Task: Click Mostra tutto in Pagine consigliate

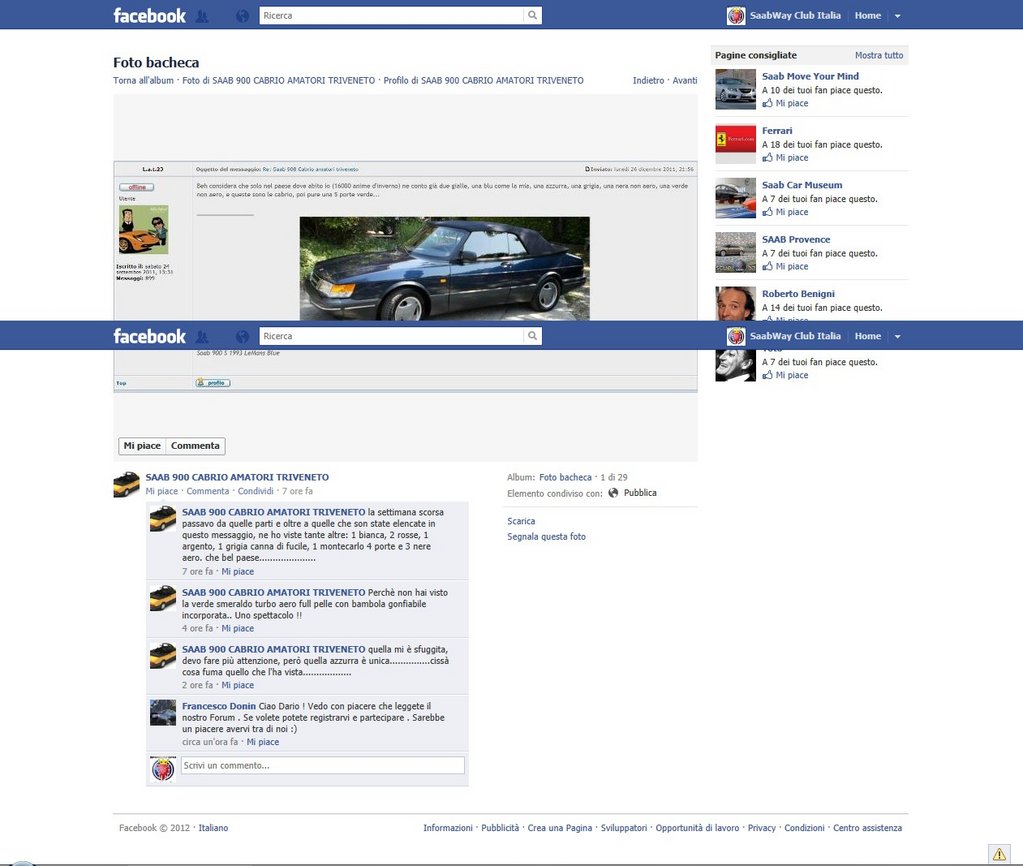Action: tap(879, 55)
